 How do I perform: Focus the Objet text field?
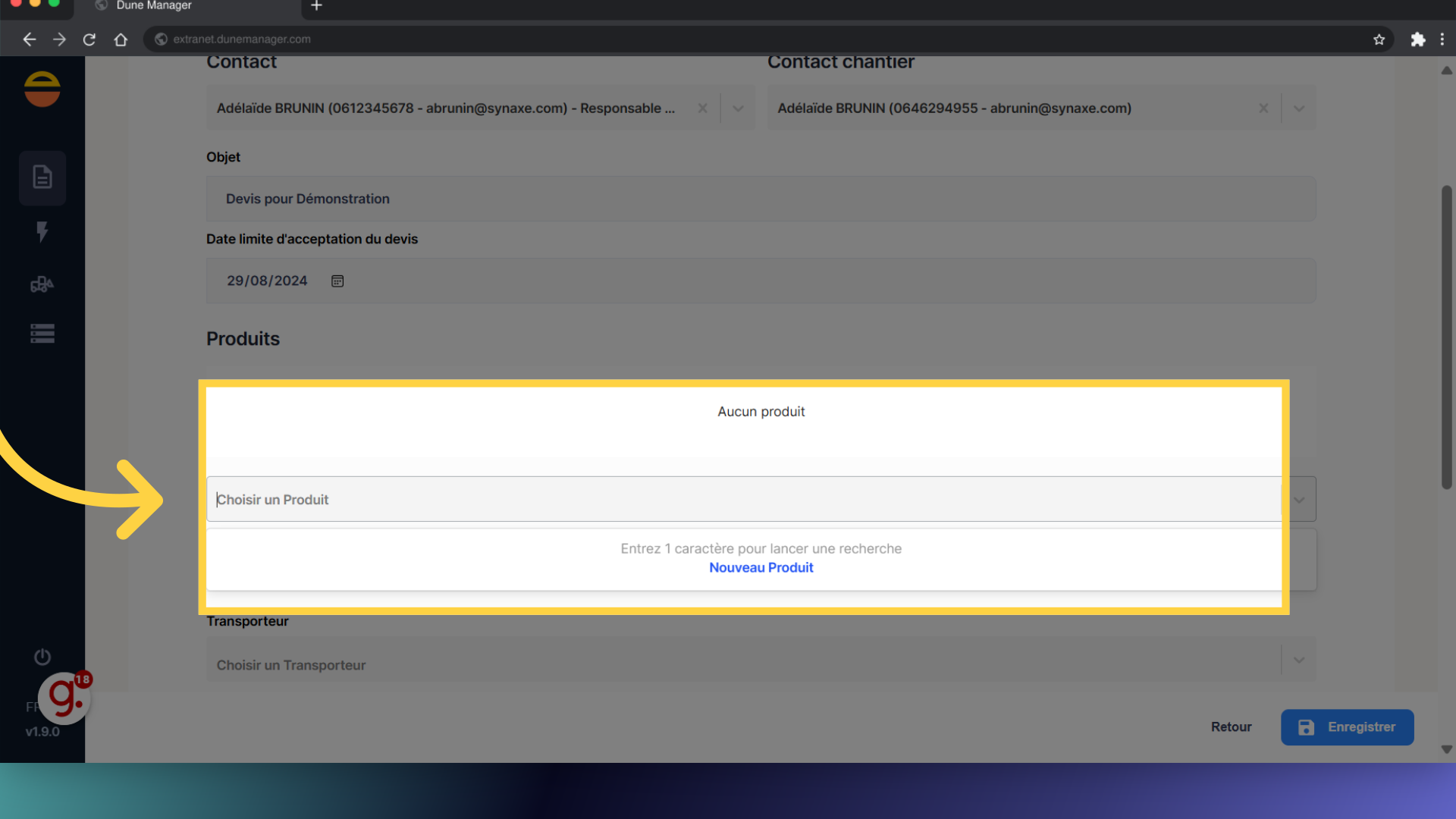(x=761, y=199)
